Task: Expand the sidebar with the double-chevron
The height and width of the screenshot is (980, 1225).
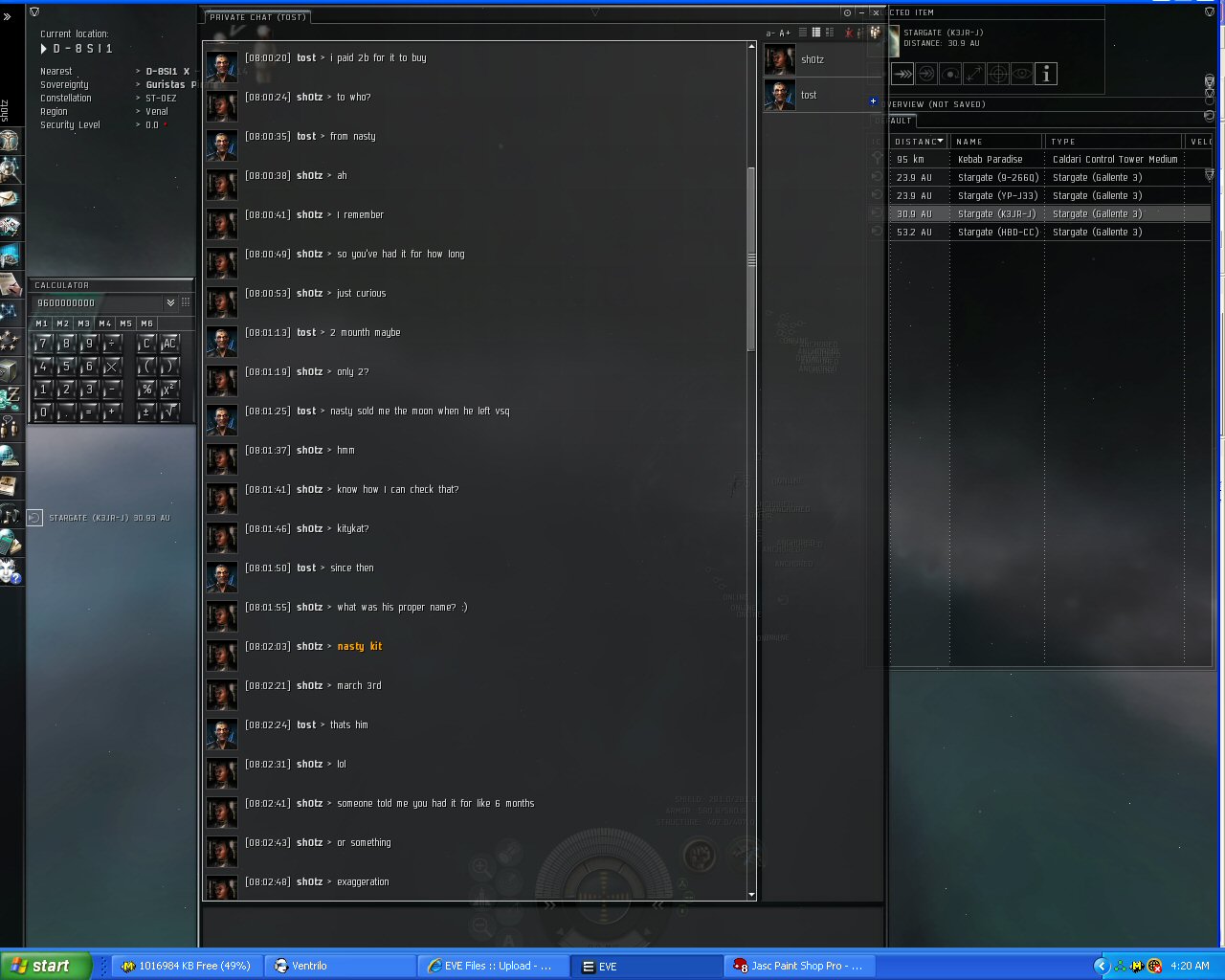Action: pos(8,16)
